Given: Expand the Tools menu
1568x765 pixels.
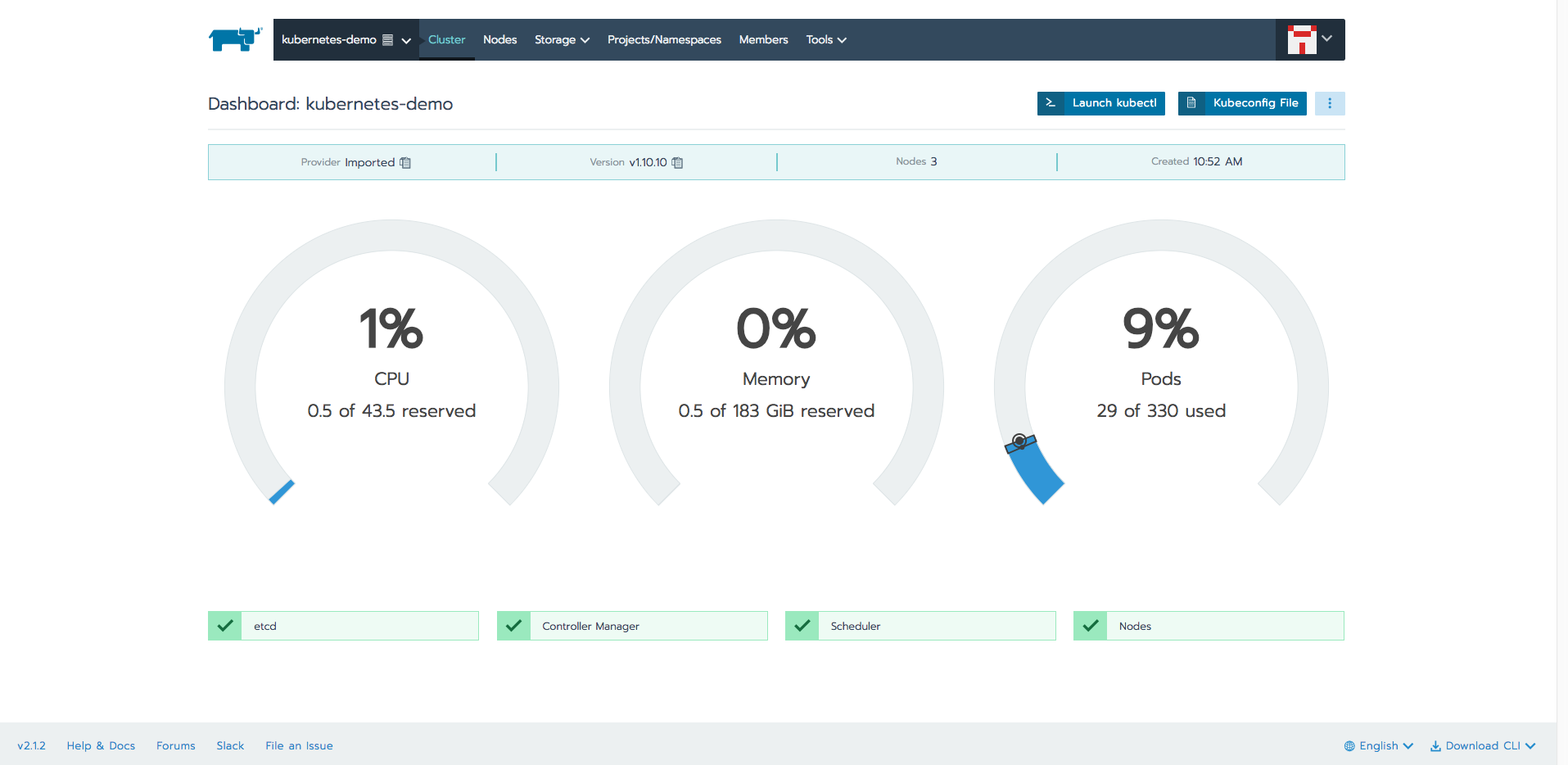Looking at the screenshot, I should pos(826,39).
